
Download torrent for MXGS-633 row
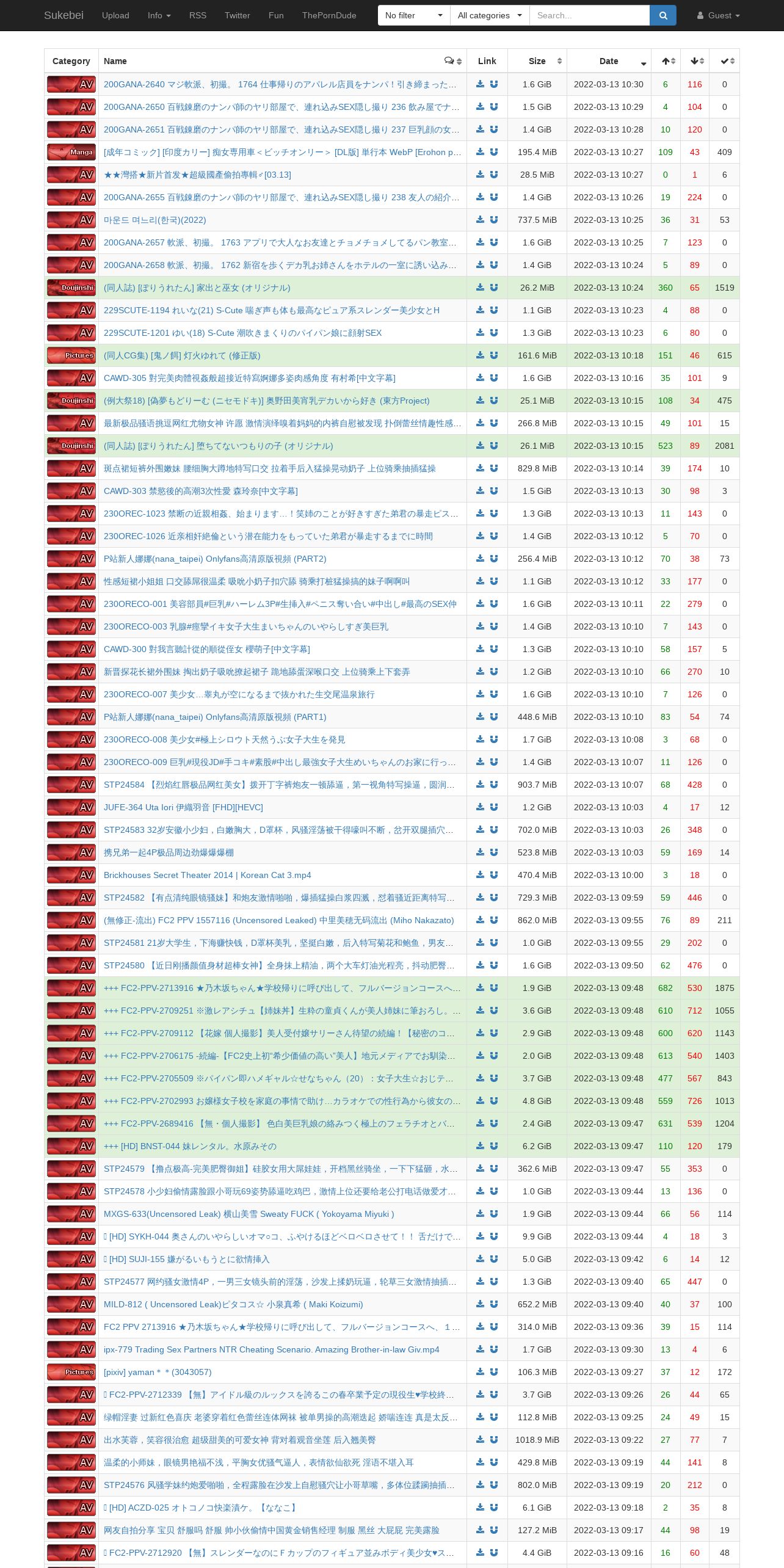[481, 1214]
